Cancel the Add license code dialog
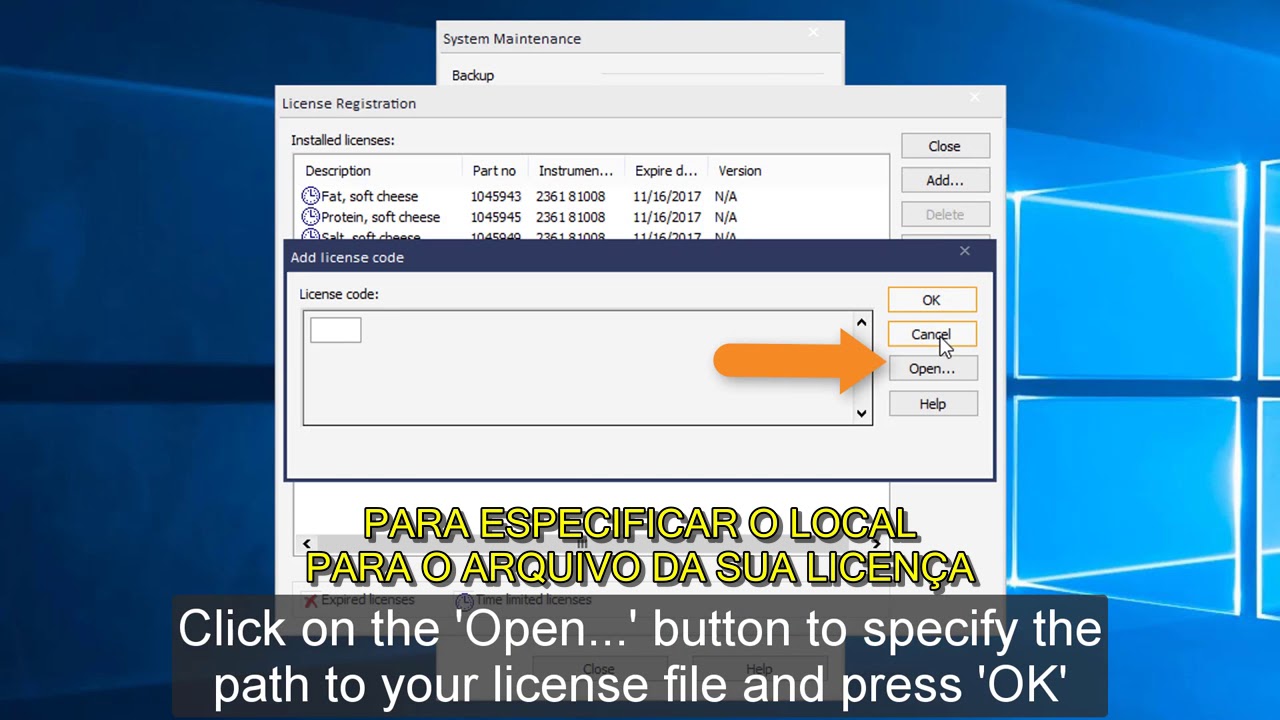This screenshot has height=720, width=1280. point(931,334)
